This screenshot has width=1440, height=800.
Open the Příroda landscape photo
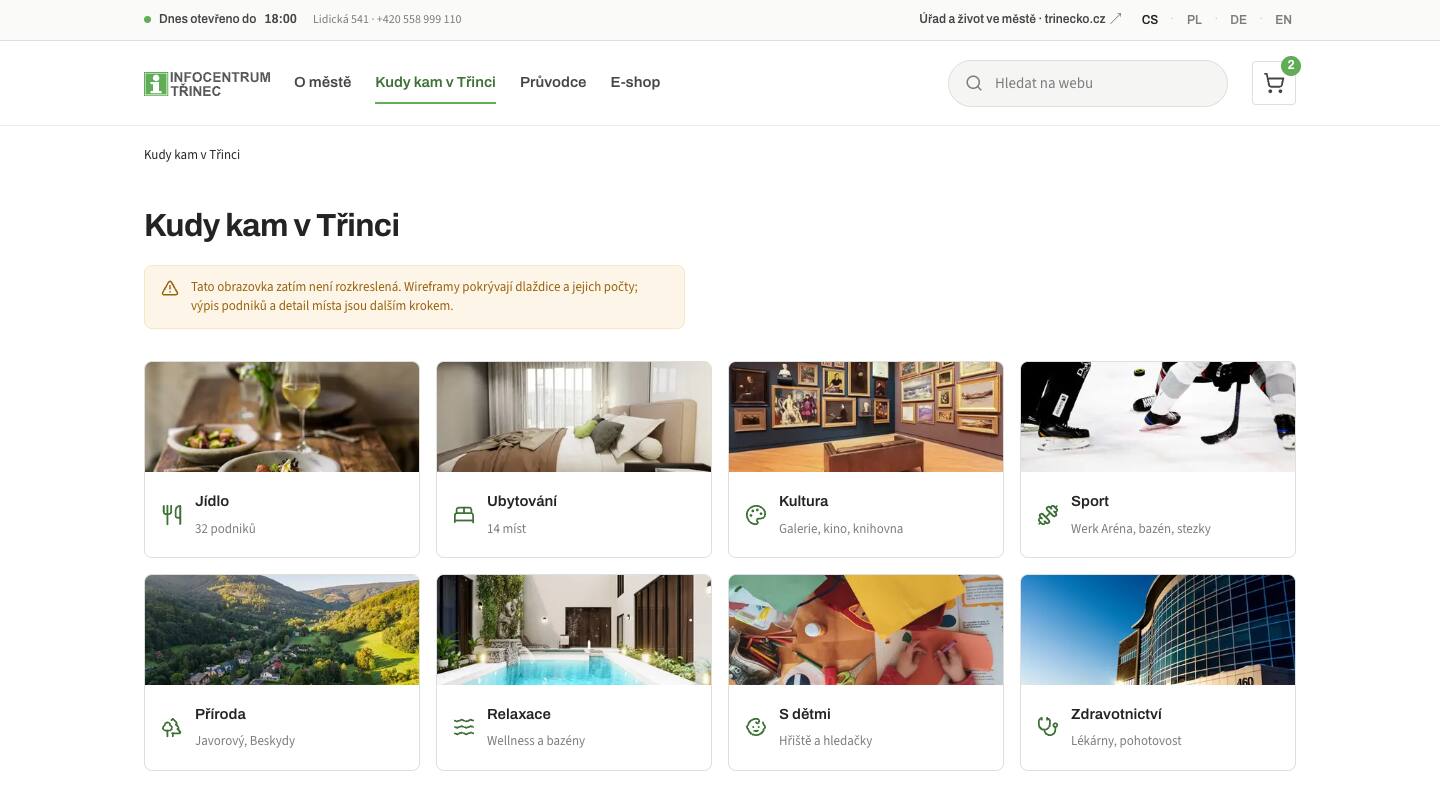[282, 630]
